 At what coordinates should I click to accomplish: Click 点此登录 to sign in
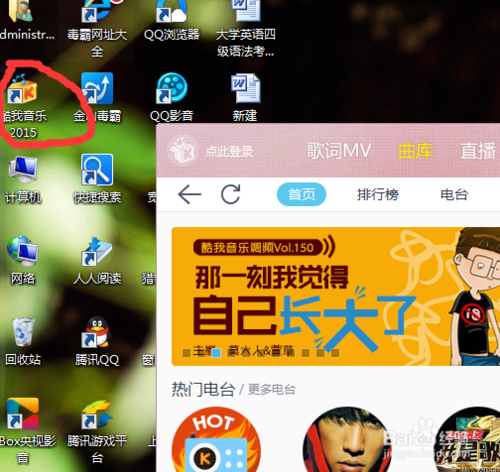click(x=229, y=152)
